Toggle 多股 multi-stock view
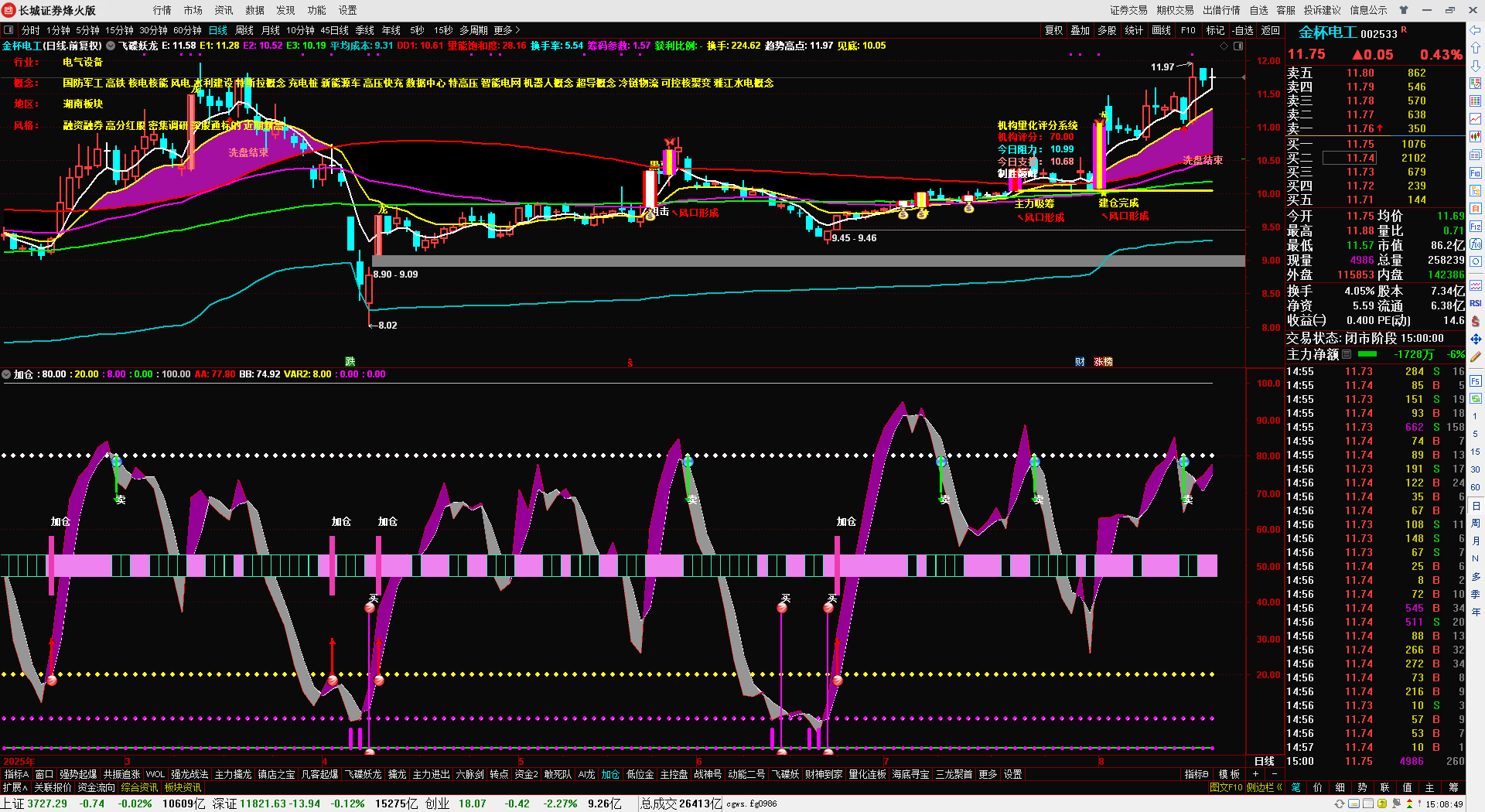The width and height of the screenshot is (1485, 812). click(1107, 30)
